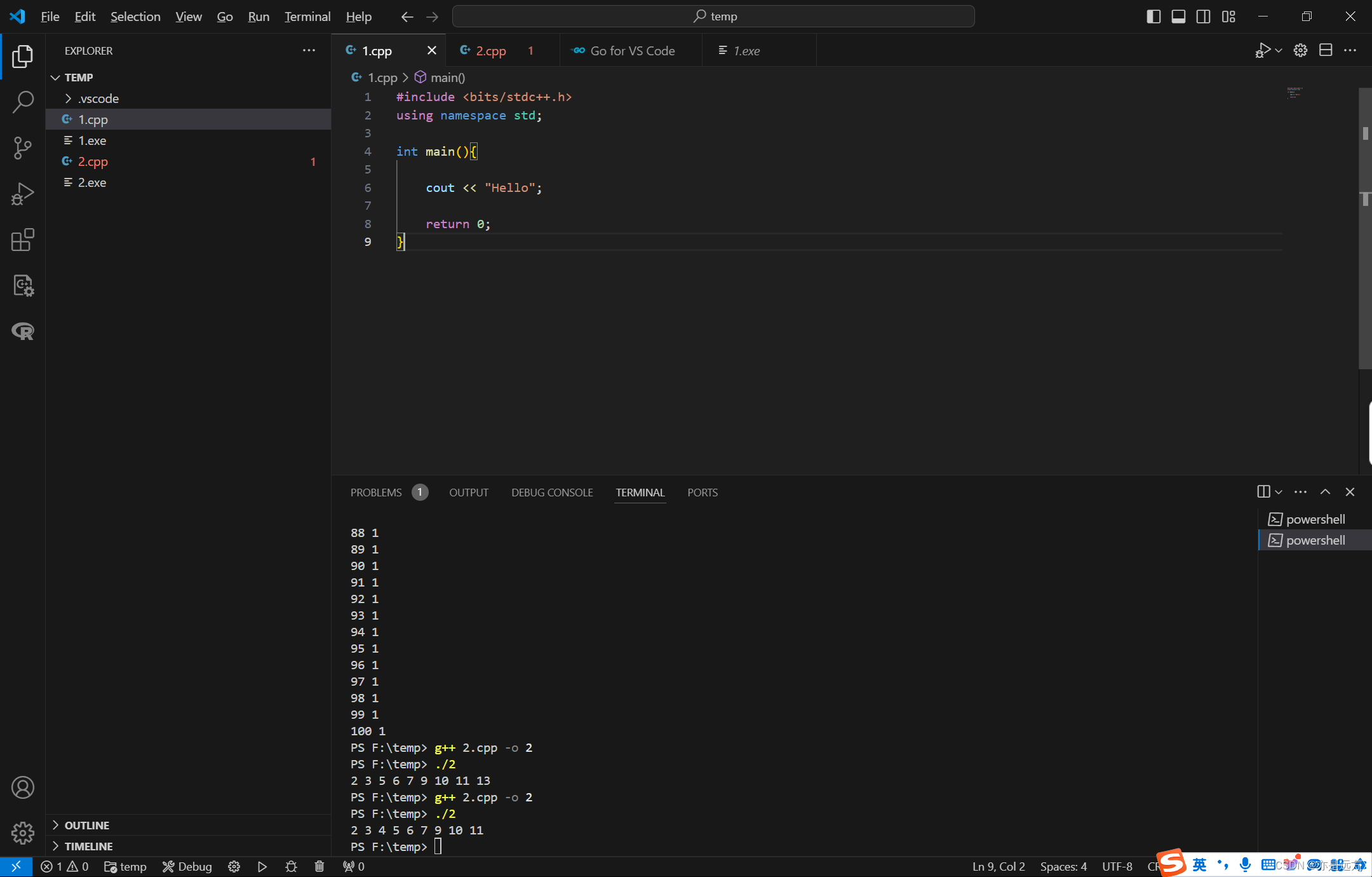Open the Extensions view
Image resolution: width=1372 pixels, height=877 pixels.
pyautogui.click(x=23, y=240)
